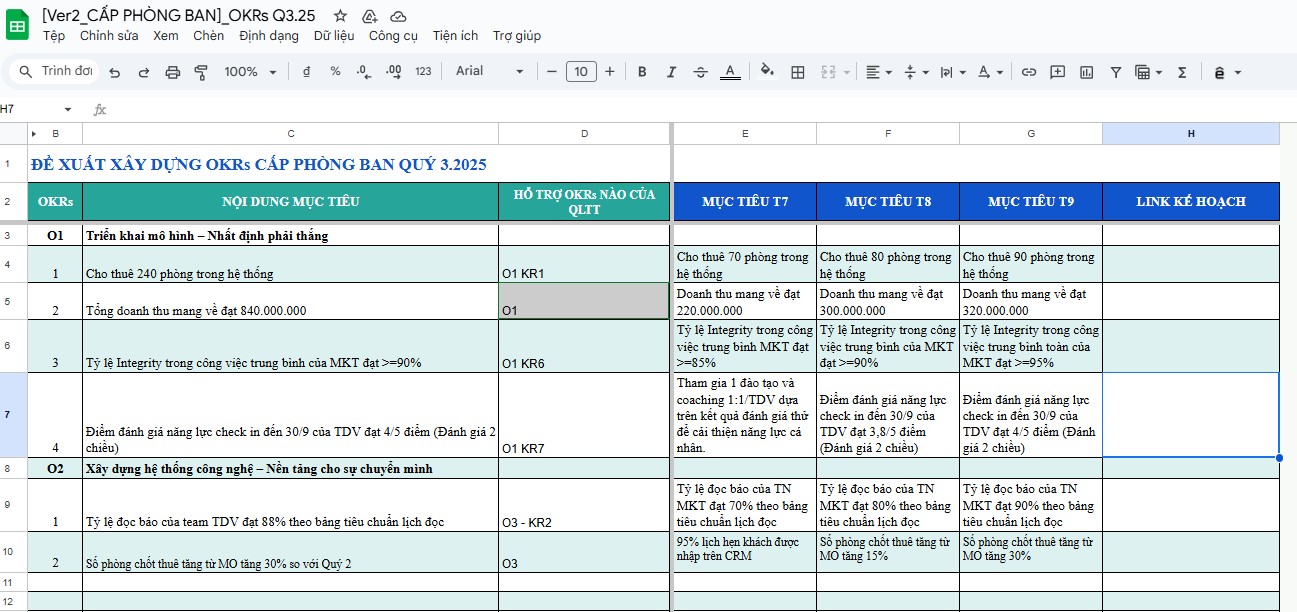Image resolution: width=1297 pixels, height=612 pixels.
Task: Expand the horizontal align dropdown
Action: [878, 72]
